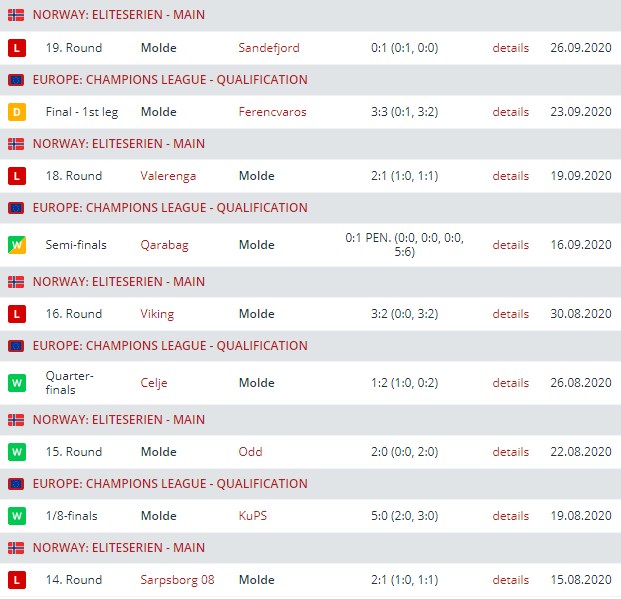Click the red L badge for the Viking match
Screen dimensions: 621x599
tap(16, 314)
